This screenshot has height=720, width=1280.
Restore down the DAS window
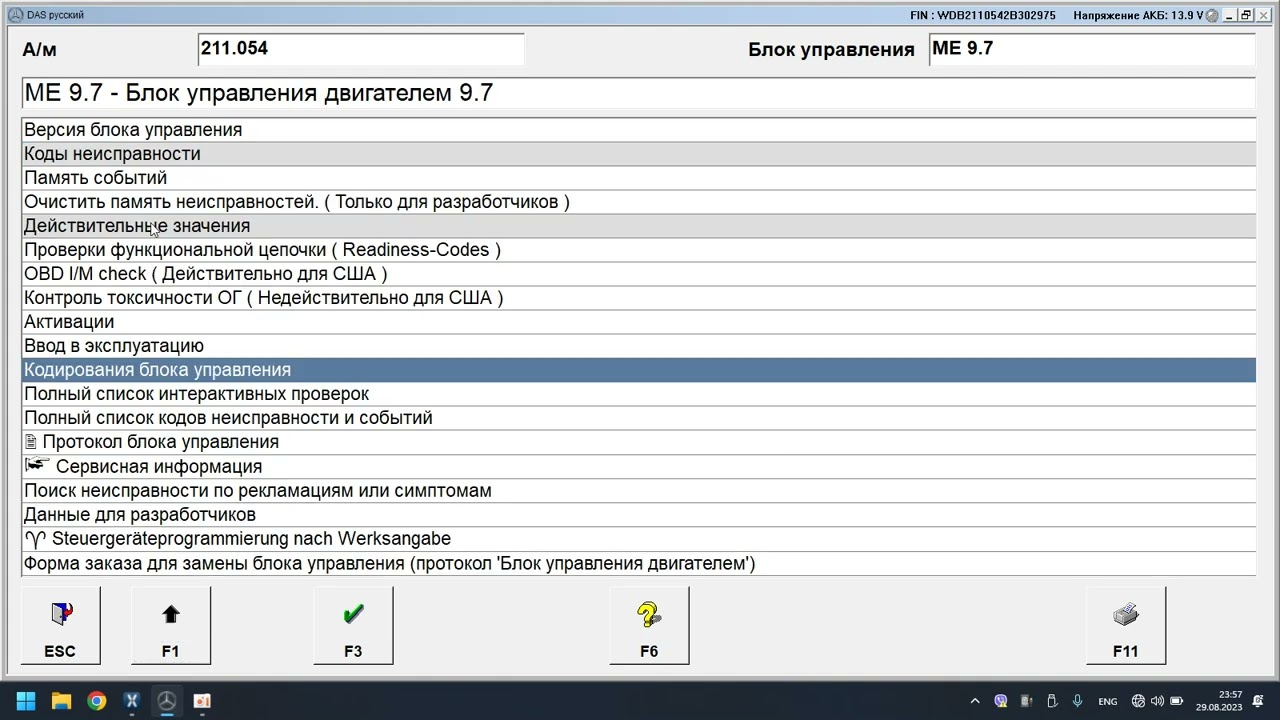[x=1247, y=15]
